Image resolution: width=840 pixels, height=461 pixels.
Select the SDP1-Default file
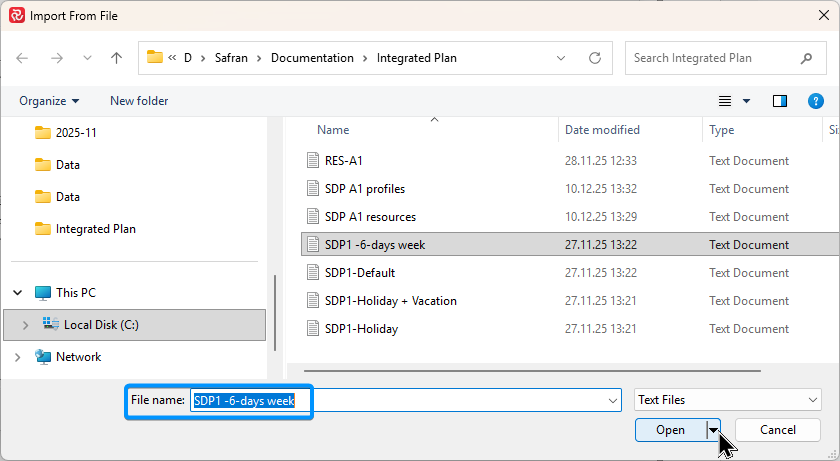[360, 273]
